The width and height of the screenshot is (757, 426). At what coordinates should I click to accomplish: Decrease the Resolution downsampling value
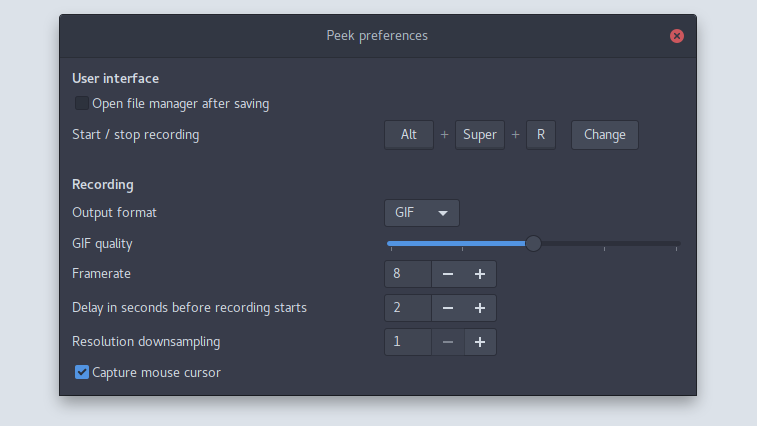click(x=448, y=342)
